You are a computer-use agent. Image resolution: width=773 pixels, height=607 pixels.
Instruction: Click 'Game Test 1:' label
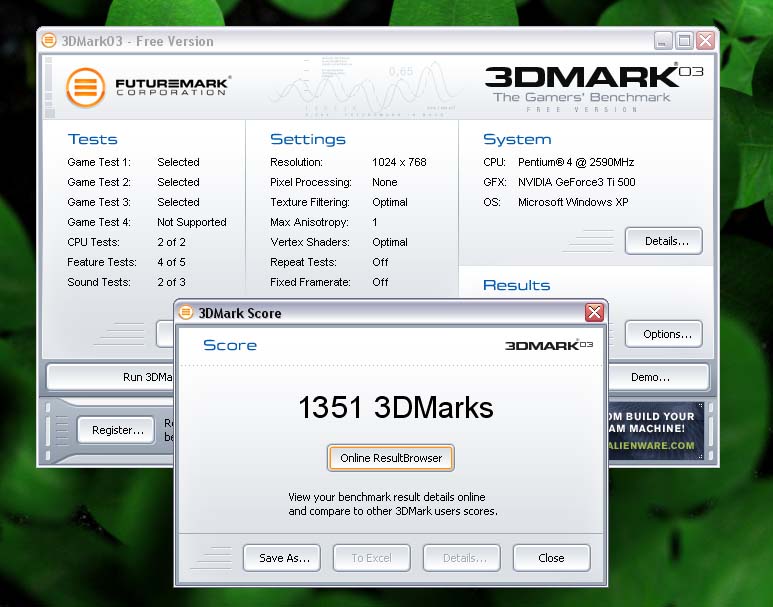99,162
